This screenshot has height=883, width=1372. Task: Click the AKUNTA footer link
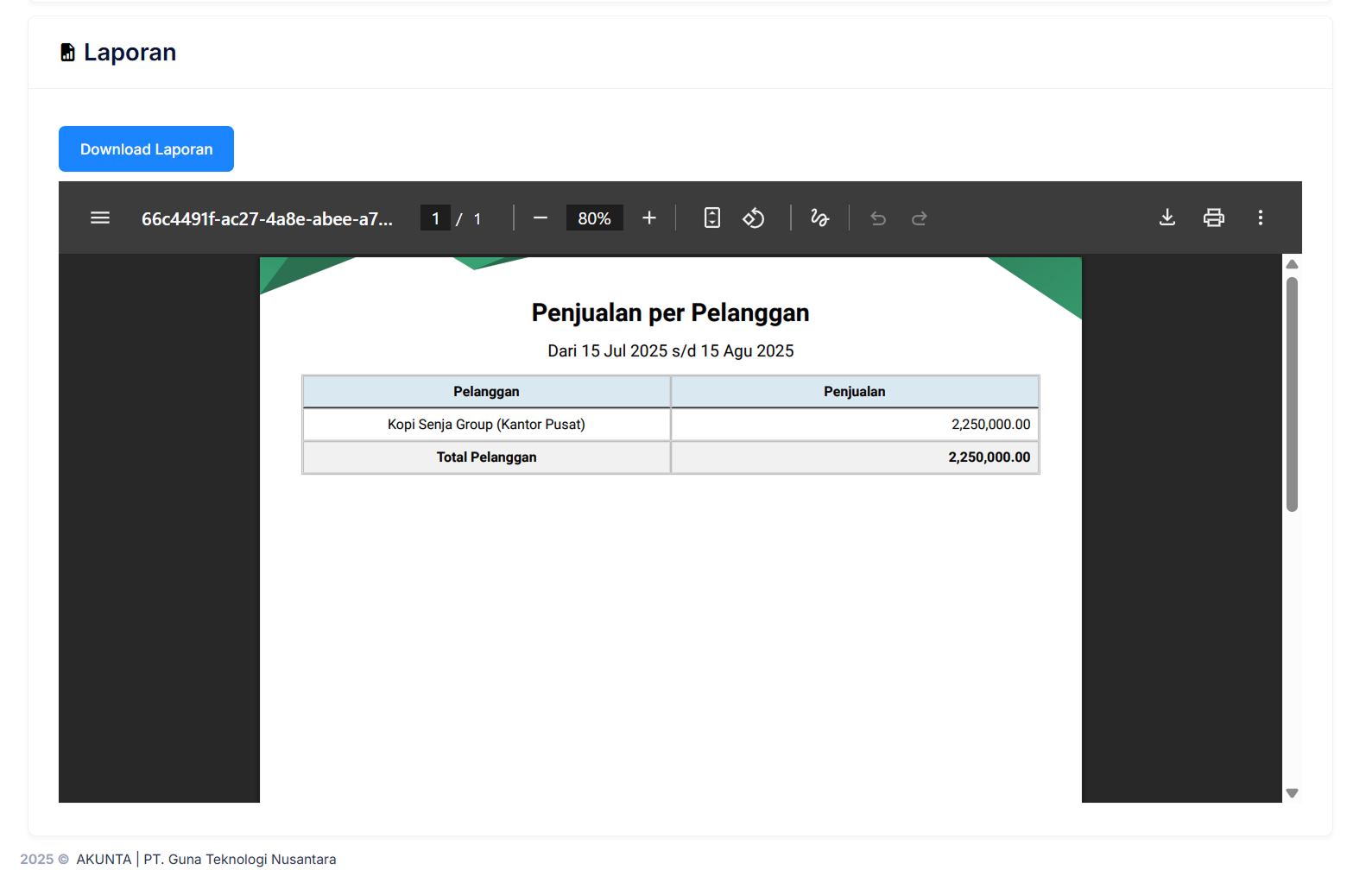(x=104, y=859)
